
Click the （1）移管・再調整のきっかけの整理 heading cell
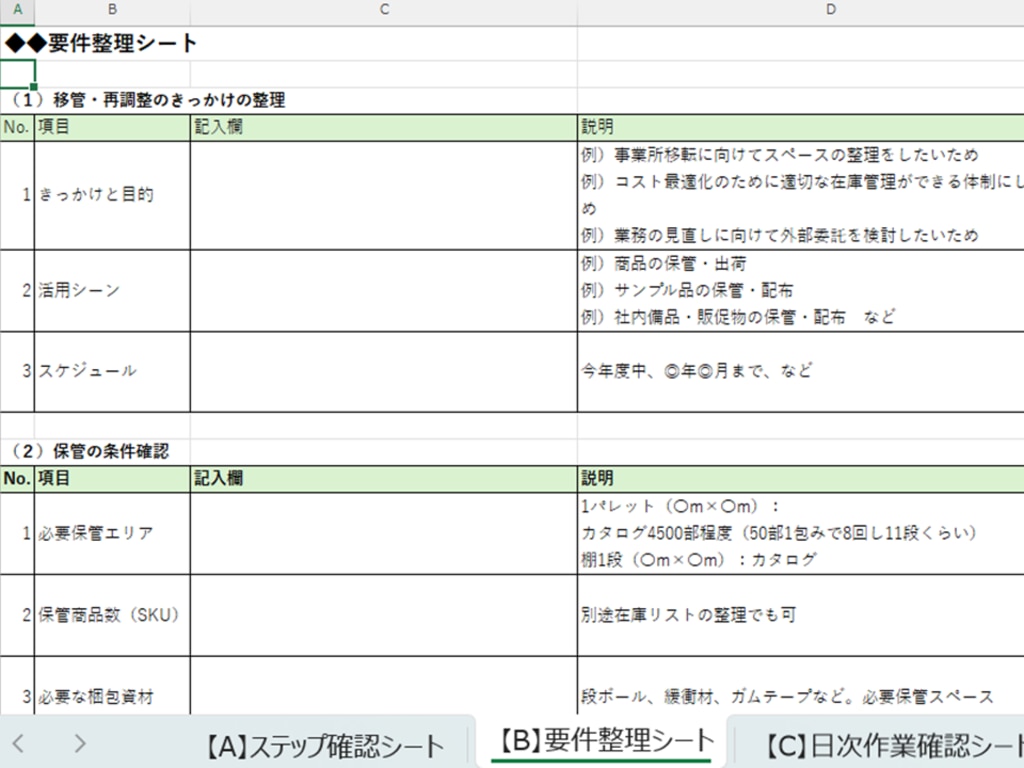[x=150, y=100]
